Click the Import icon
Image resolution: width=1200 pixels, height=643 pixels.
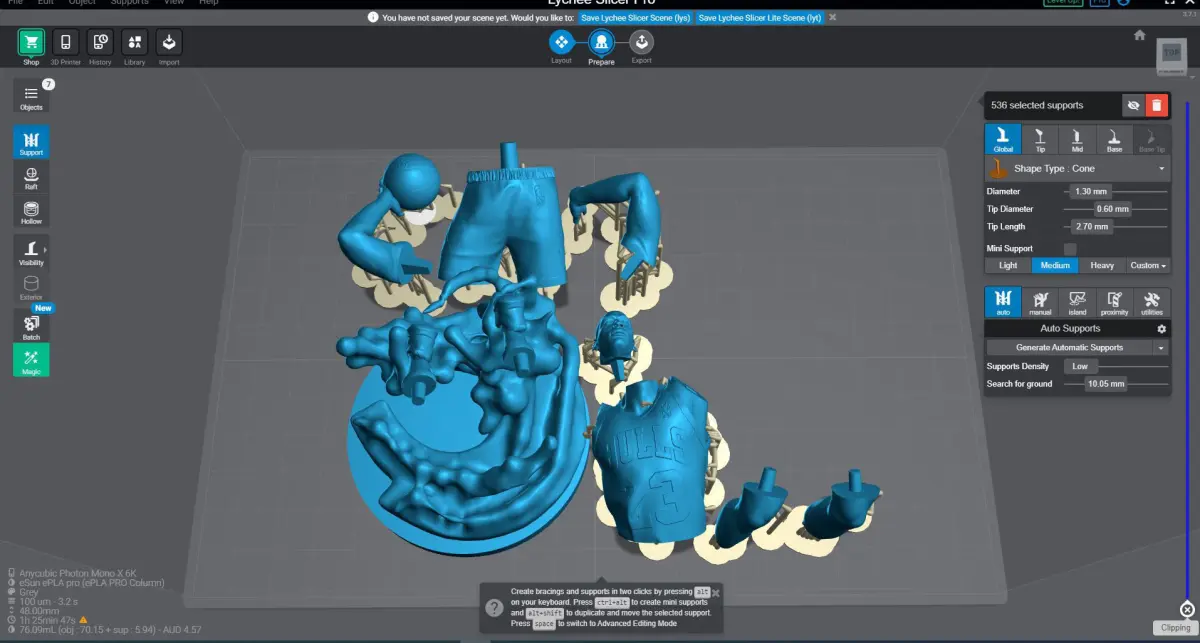click(x=169, y=47)
